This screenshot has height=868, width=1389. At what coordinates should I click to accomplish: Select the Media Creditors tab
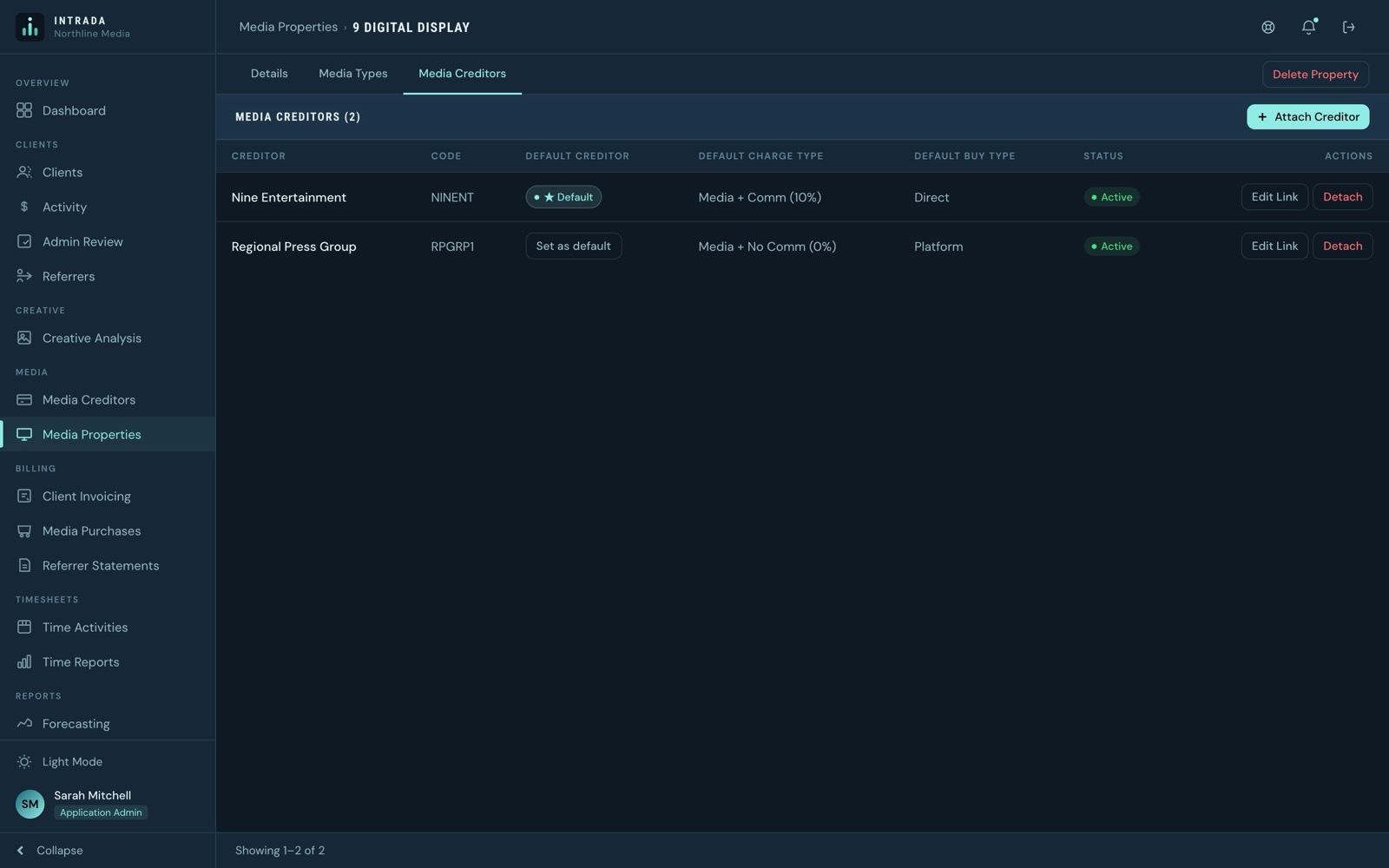(462, 74)
